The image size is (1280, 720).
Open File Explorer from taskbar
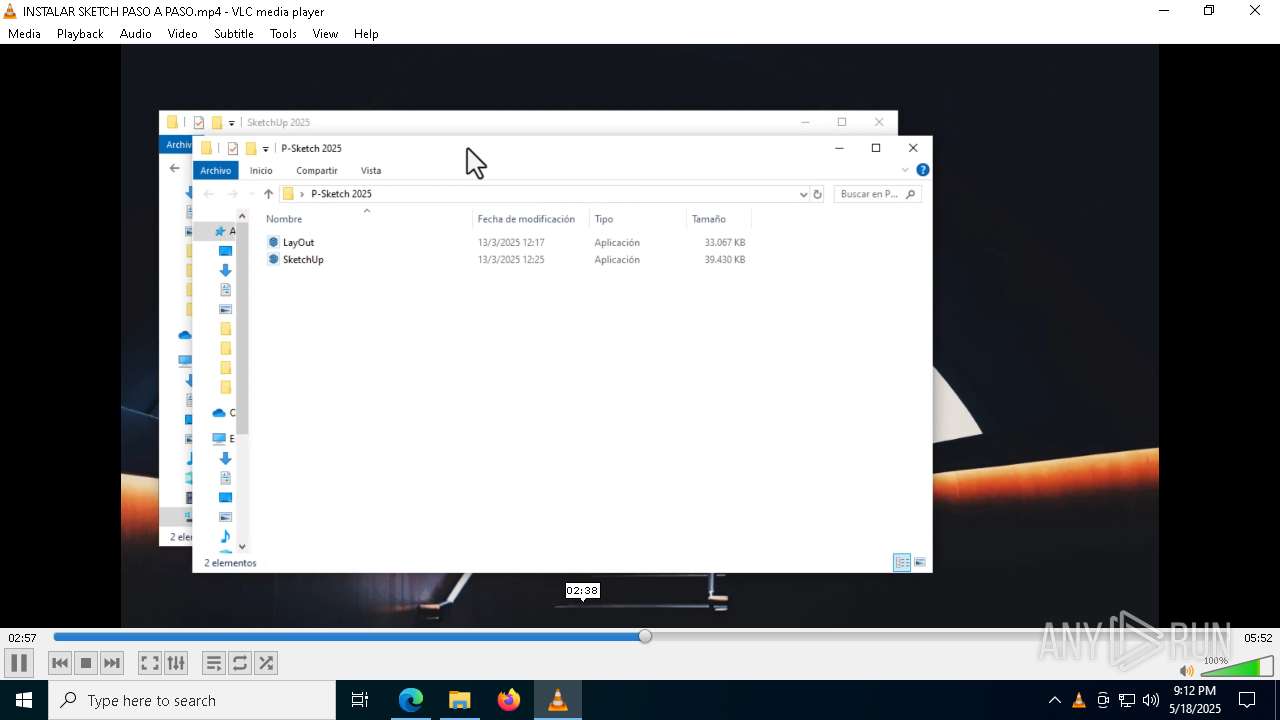tap(460, 700)
